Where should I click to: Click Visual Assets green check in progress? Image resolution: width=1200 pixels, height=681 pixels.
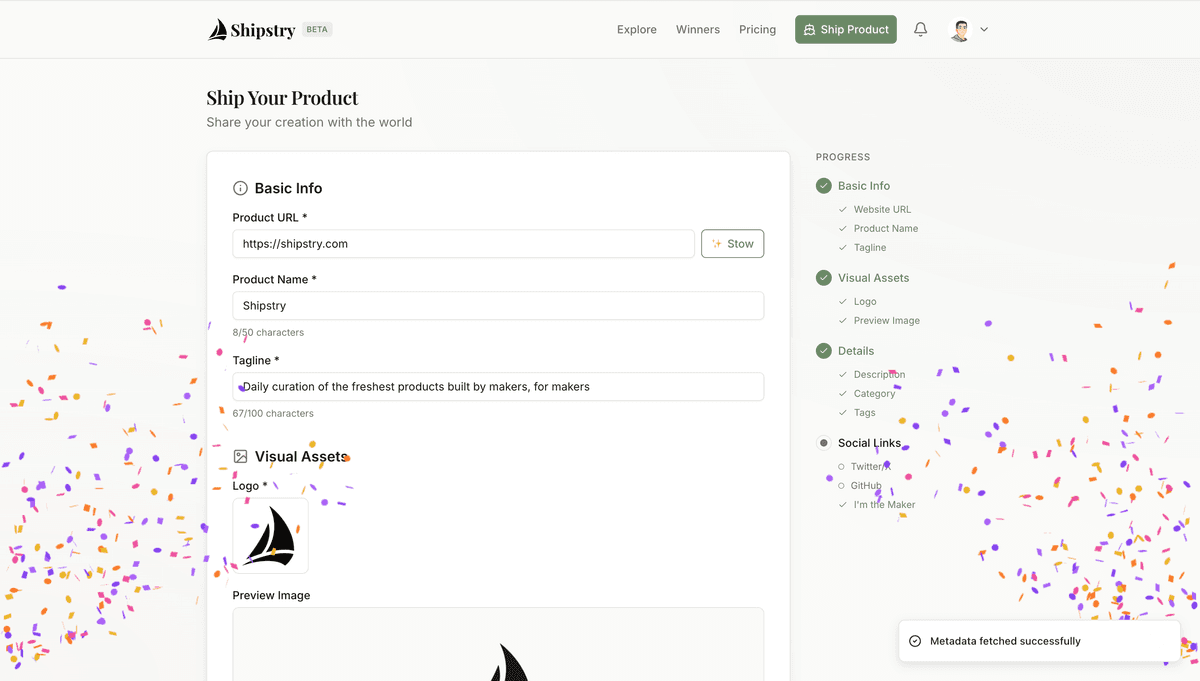(x=824, y=278)
